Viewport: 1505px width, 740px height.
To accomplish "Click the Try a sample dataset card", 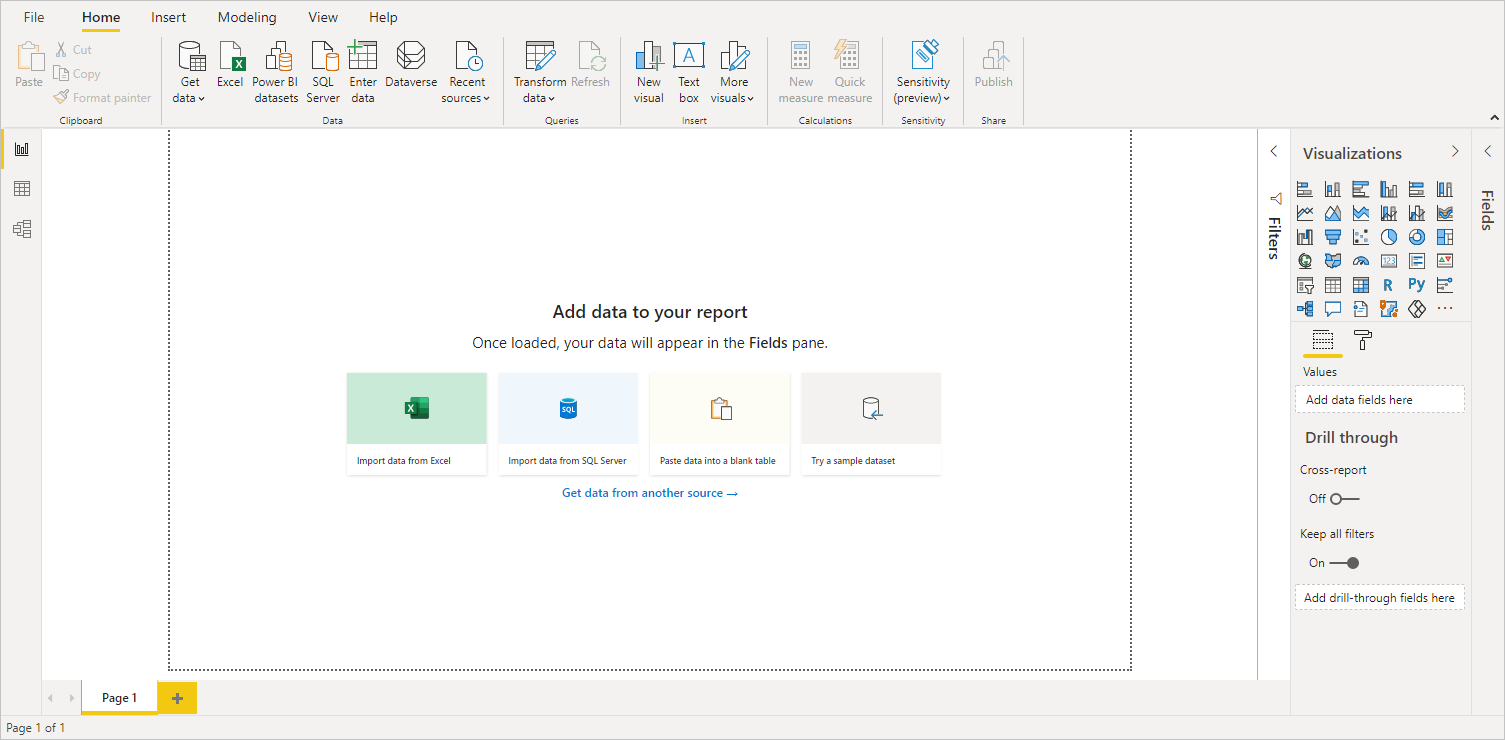I will click(871, 424).
